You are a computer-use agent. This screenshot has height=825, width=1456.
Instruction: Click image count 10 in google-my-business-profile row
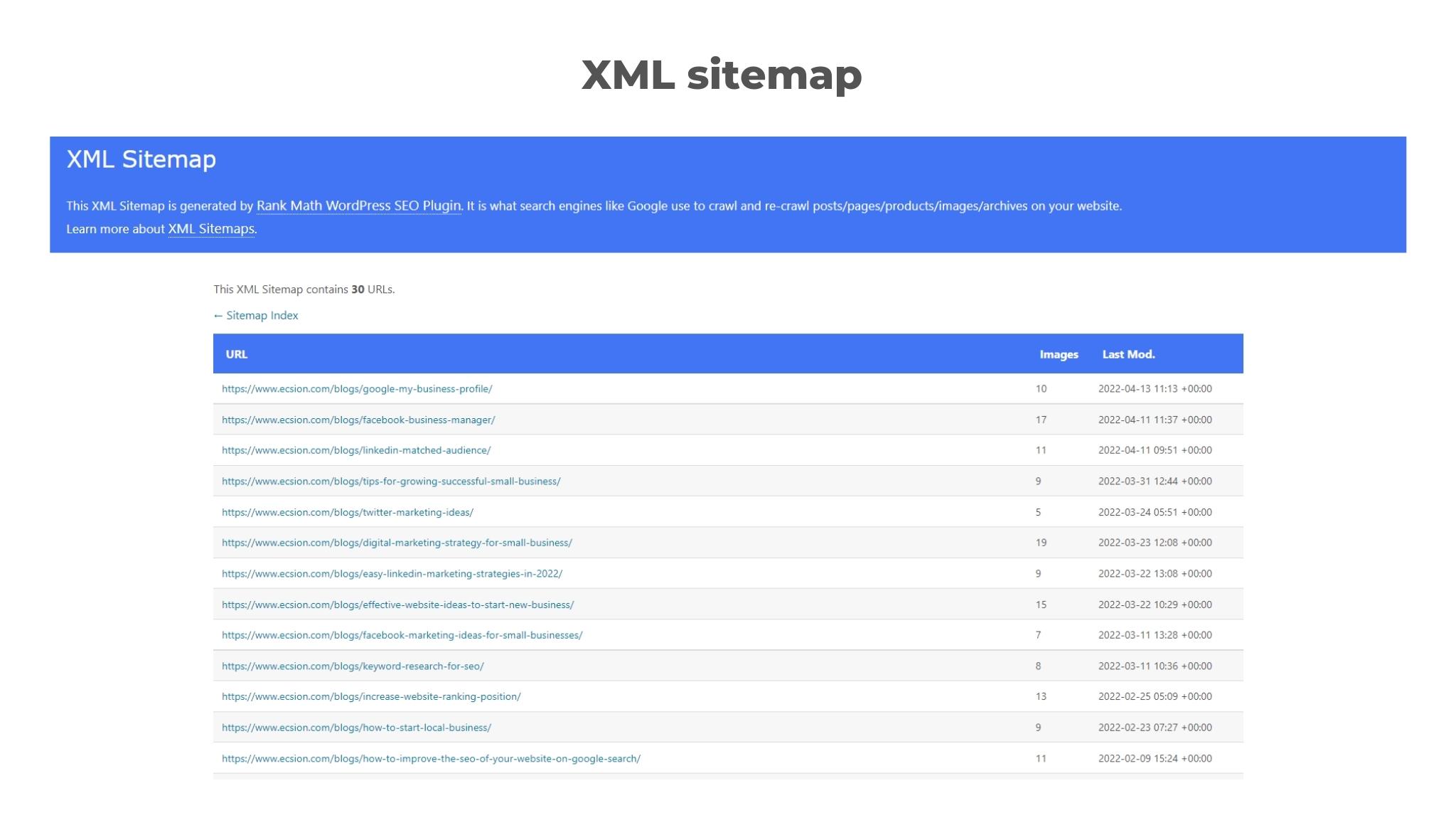pos(1041,389)
